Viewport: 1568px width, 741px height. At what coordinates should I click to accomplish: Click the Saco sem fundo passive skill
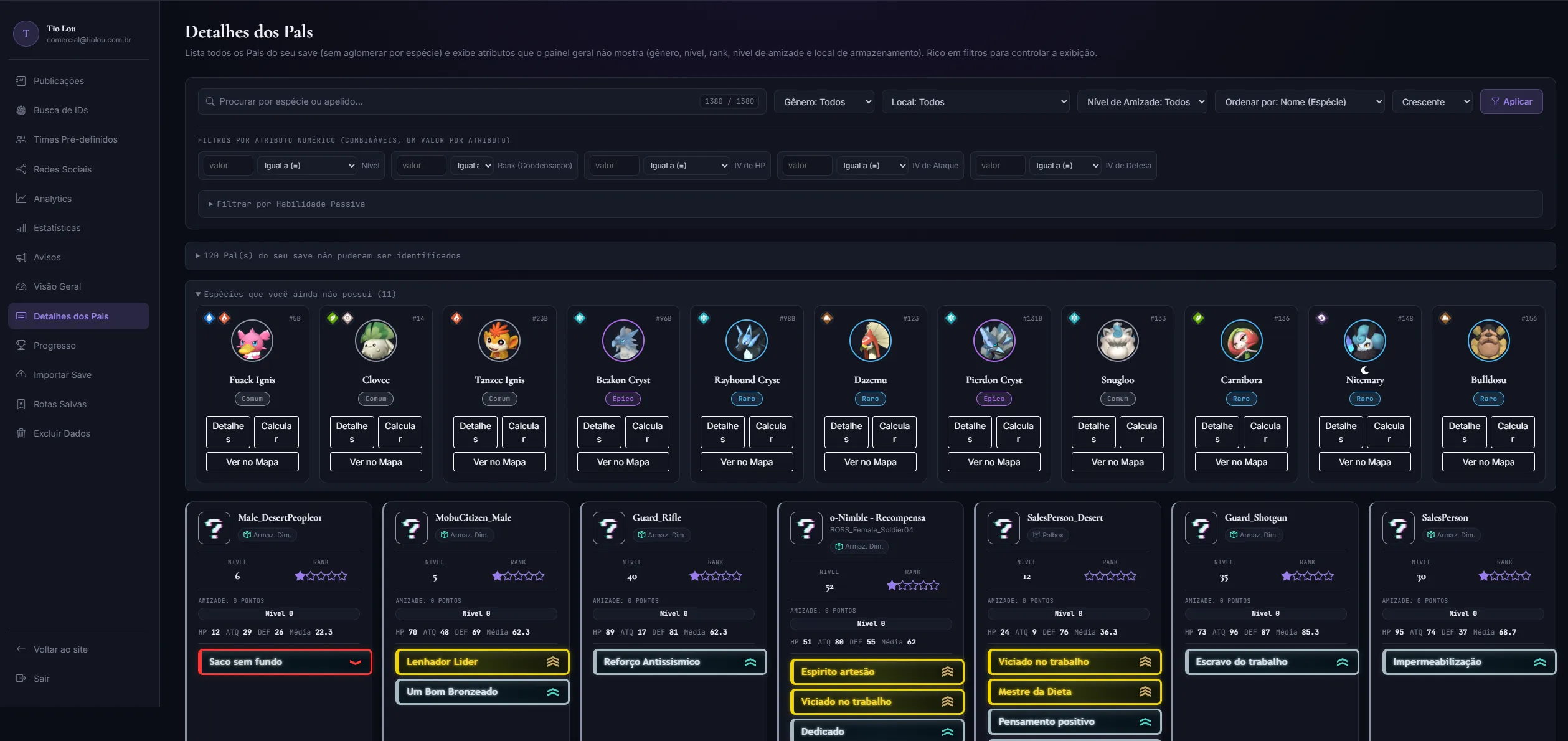pyautogui.click(x=285, y=662)
